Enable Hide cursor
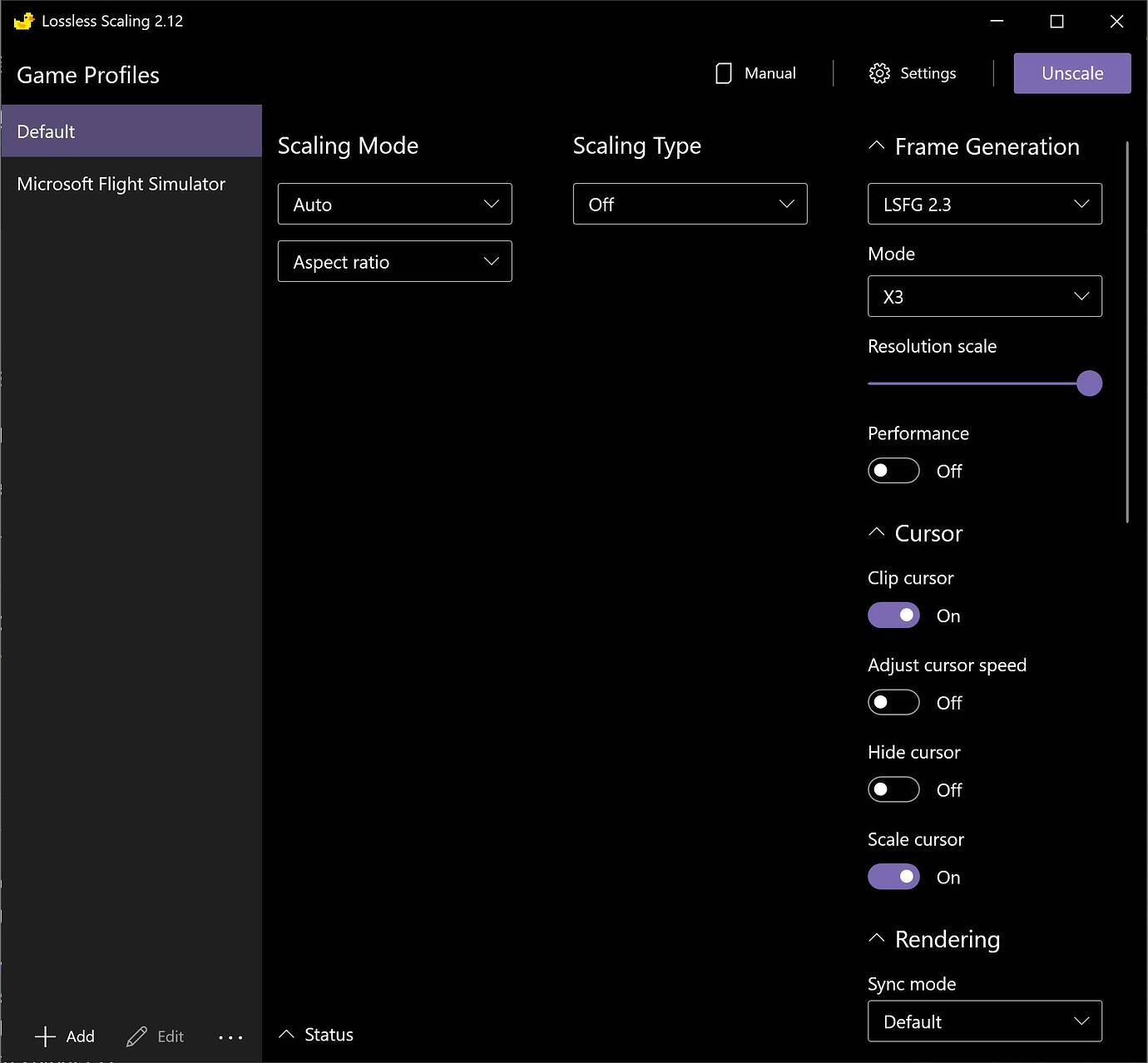The image size is (1148, 1063). [893, 789]
